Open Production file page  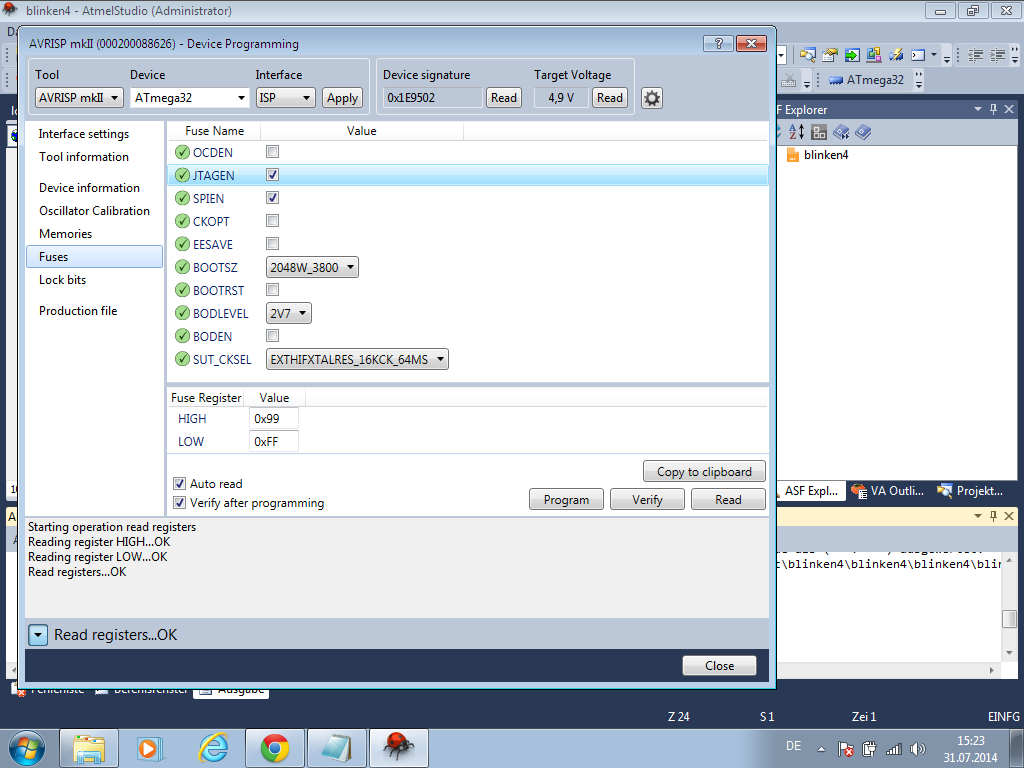pyautogui.click(x=78, y=311)
